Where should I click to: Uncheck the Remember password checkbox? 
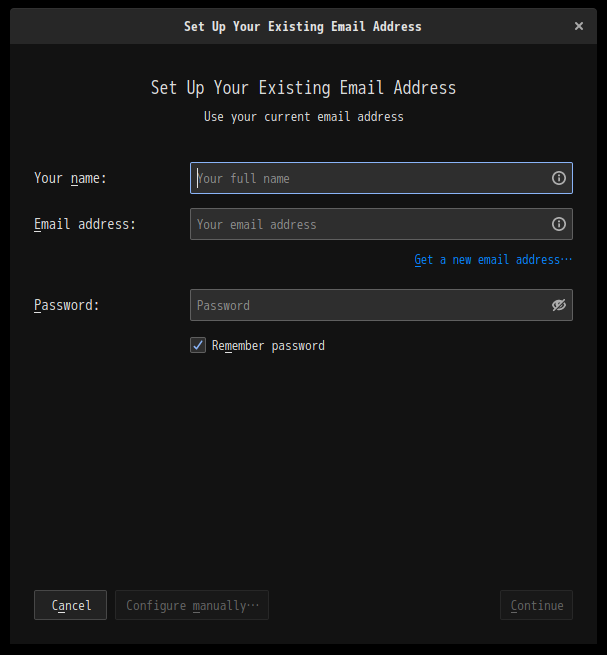point(198,345)
